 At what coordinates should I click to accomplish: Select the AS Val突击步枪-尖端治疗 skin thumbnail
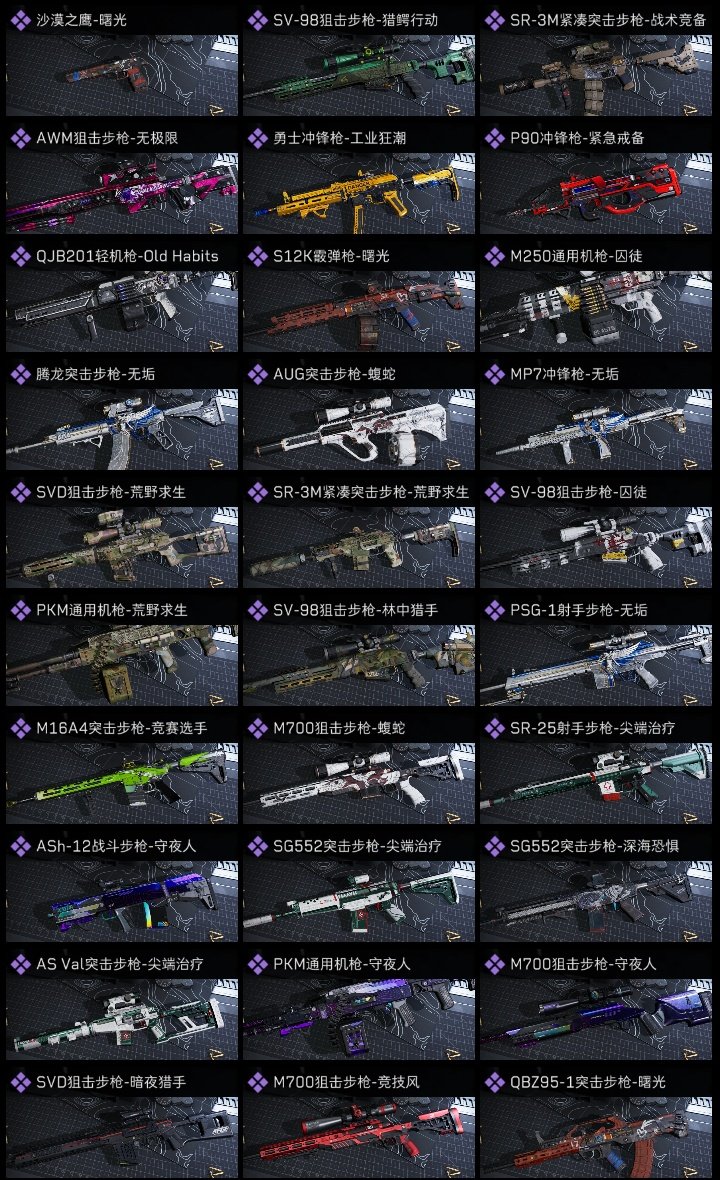tap(122, 1020)
